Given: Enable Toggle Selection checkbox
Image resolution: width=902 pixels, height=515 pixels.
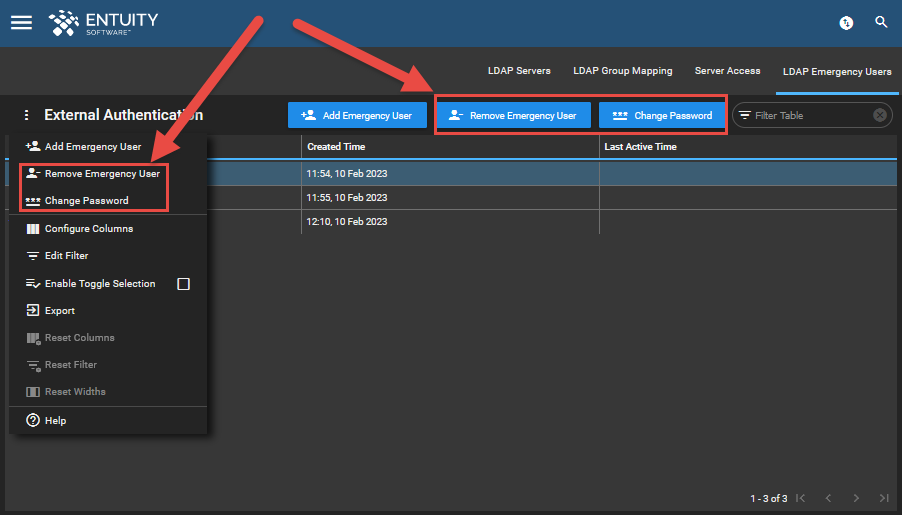Looking at the screenshot, I should 183,284.
